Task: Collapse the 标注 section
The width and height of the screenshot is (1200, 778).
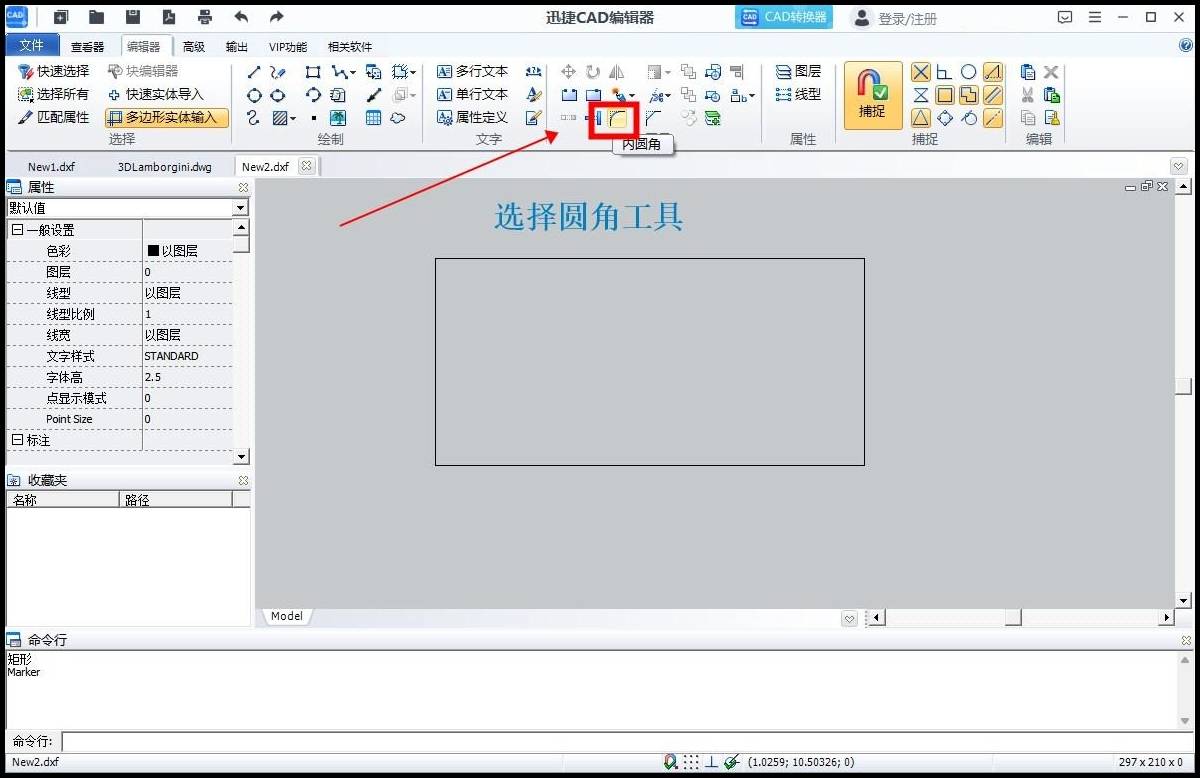Action: click(x=16, y=440)
